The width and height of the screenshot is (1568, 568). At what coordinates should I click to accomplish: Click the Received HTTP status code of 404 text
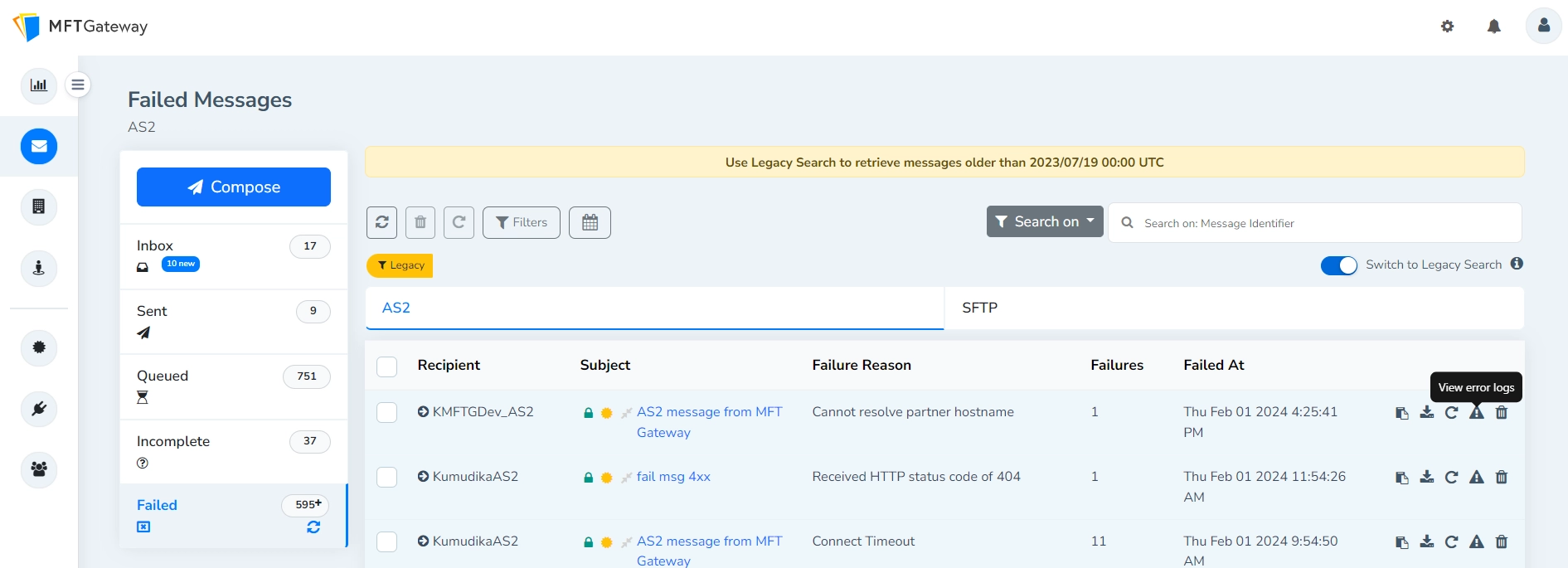(x=916, y=477)
